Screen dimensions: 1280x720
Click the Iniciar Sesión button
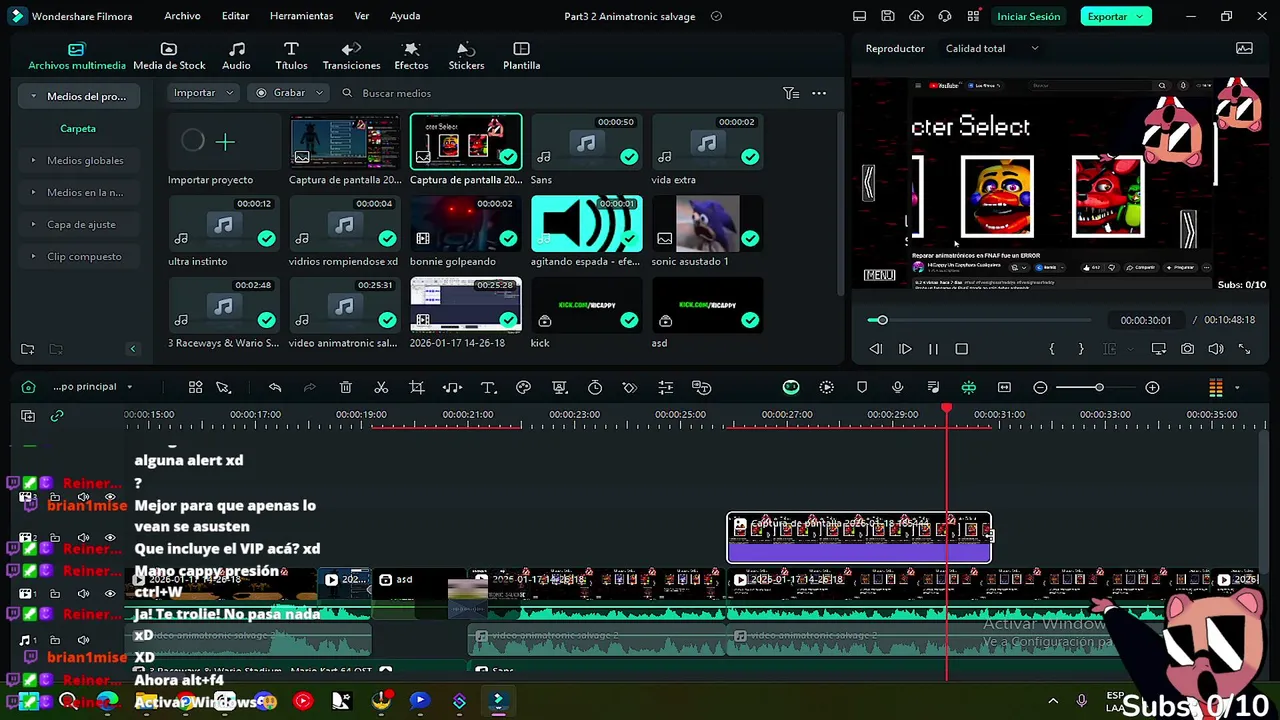pyautogui.click(x=1028, y=16)
